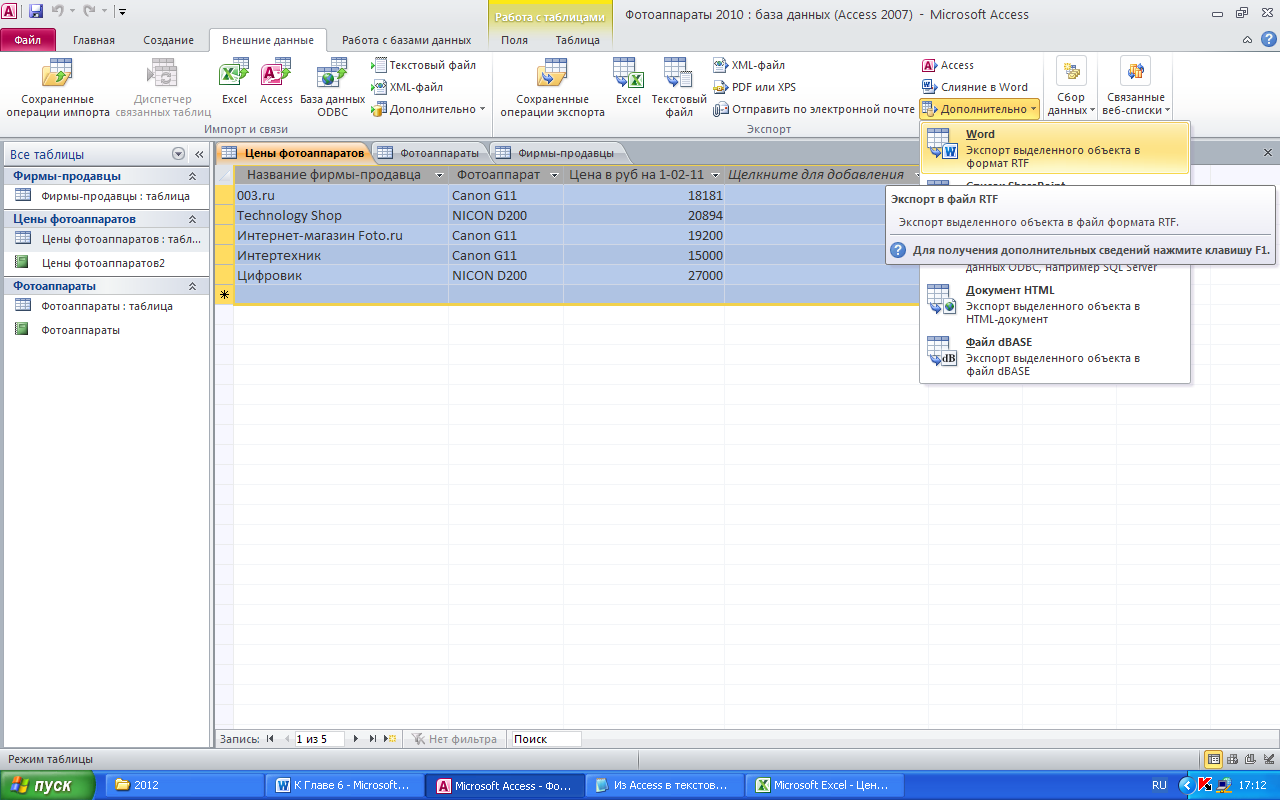The height and width of the screenshot is (800, 1280).
Task: Select Word RTF export option
Action: [1055, 148]
